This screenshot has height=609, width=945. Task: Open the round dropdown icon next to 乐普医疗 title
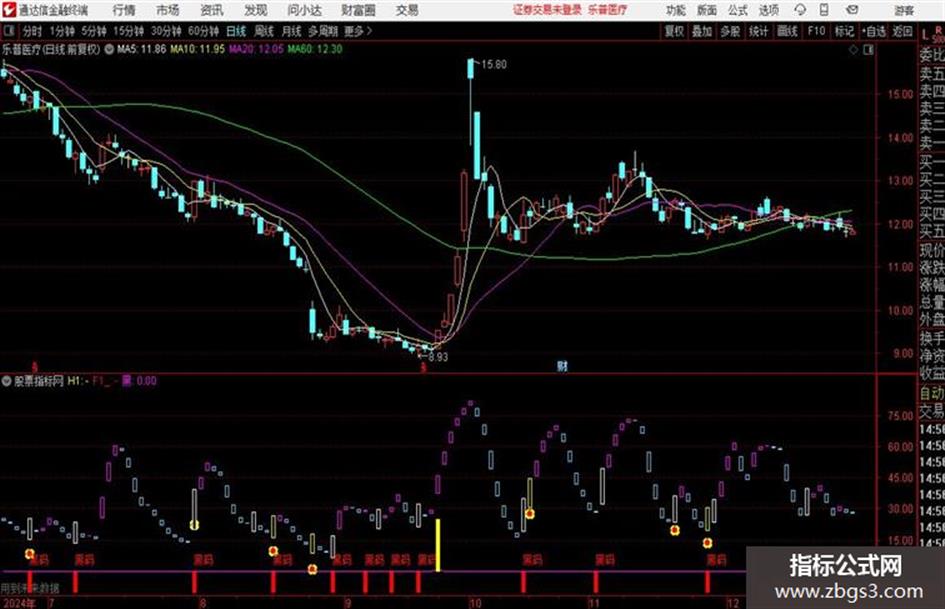[x=109, y=49]
